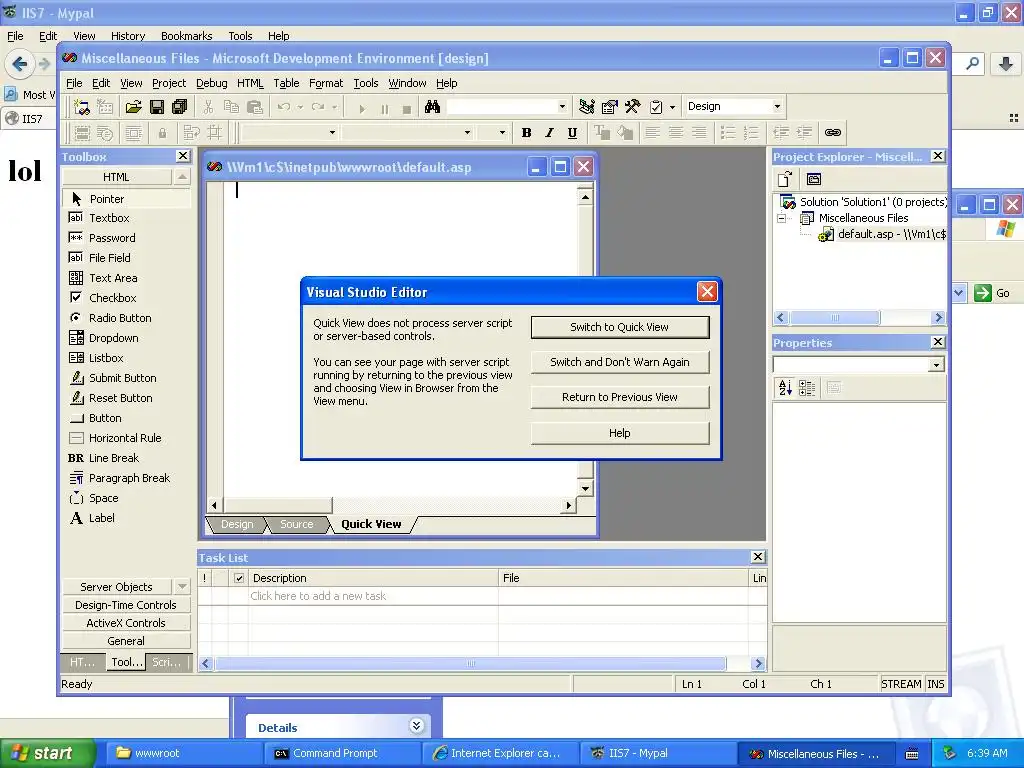The image size is (1024, 768).
Task: Click the increase indent icon
Action: point(804,133)
